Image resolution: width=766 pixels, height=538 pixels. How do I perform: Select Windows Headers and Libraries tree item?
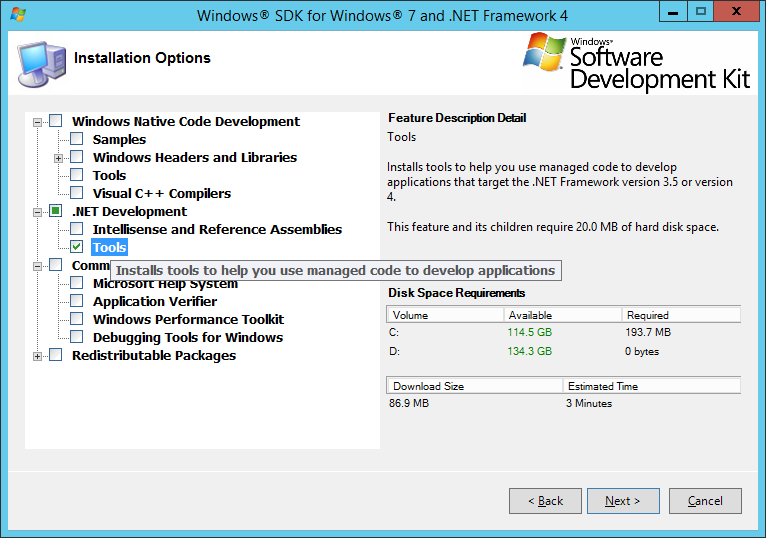click(x=194, y=157)
